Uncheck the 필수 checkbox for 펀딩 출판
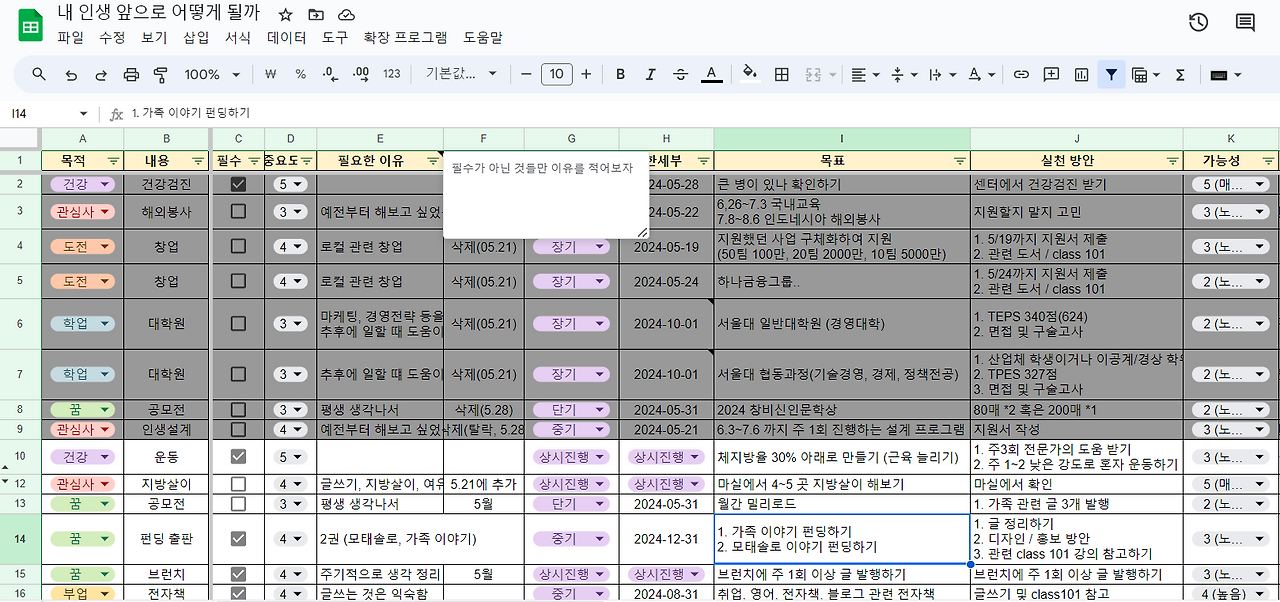 238,538
